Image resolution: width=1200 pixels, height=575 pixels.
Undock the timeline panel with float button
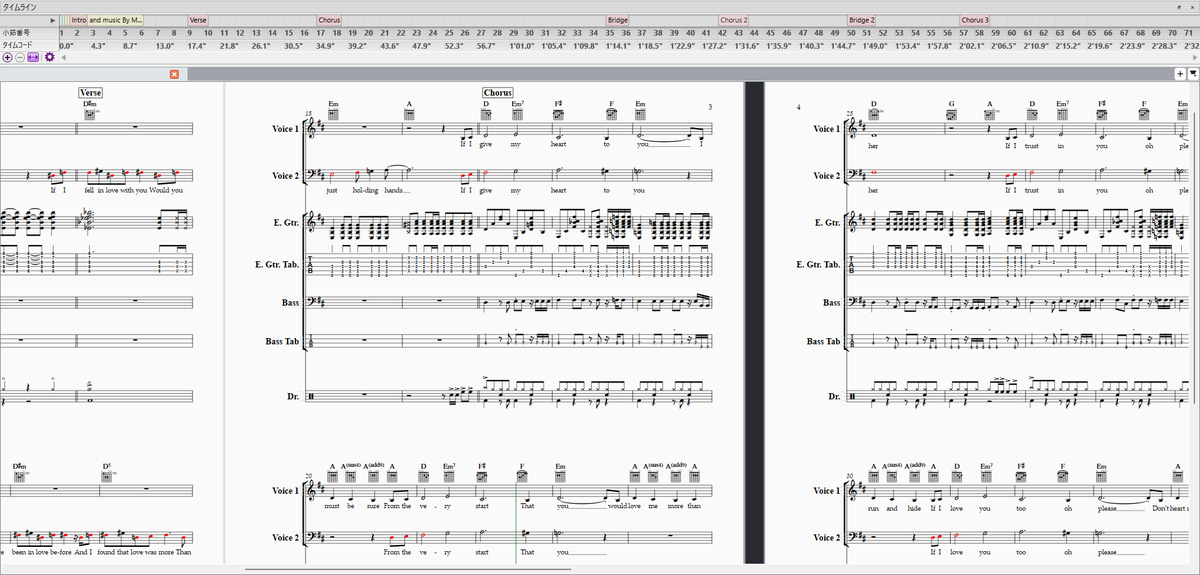1178,6
